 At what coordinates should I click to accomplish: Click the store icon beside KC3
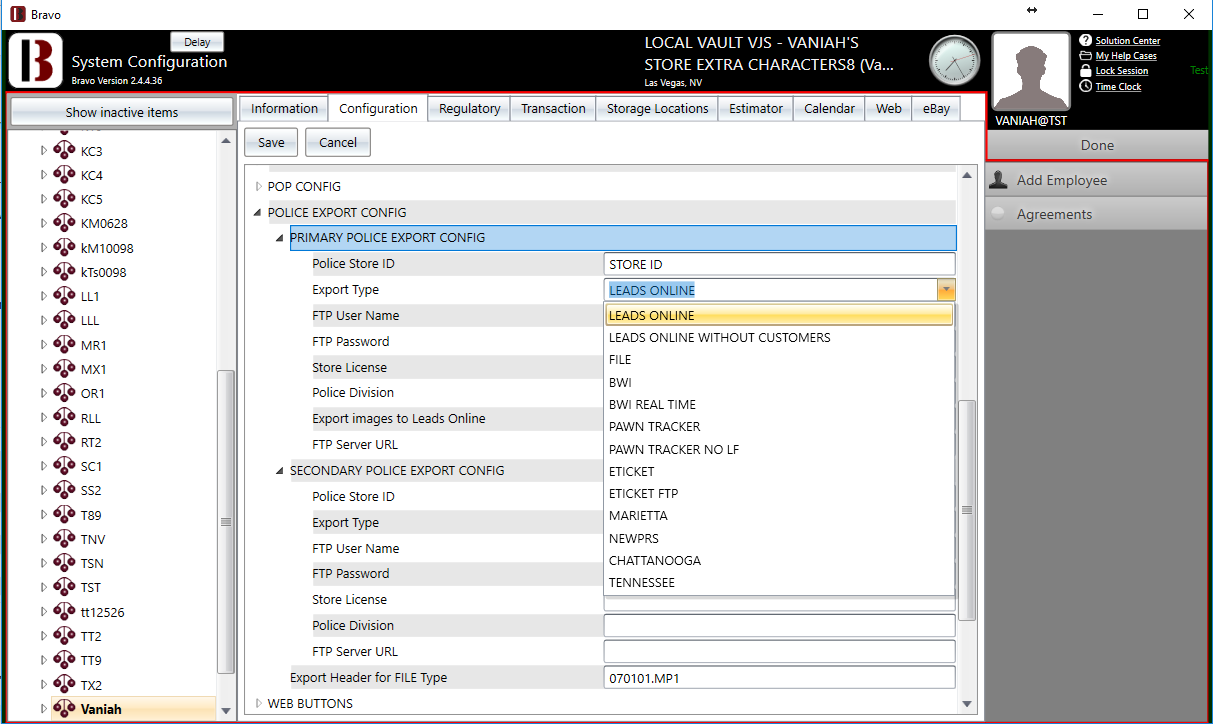pyautogui.click(x=65, y=151)
